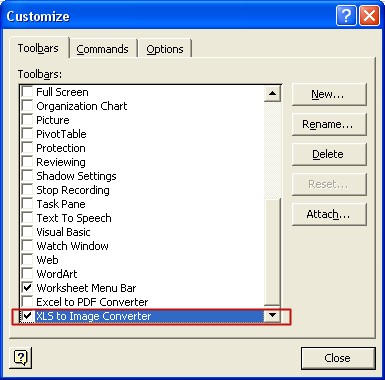
Task: Open the Options tab
Action: (x=165, y=49)
